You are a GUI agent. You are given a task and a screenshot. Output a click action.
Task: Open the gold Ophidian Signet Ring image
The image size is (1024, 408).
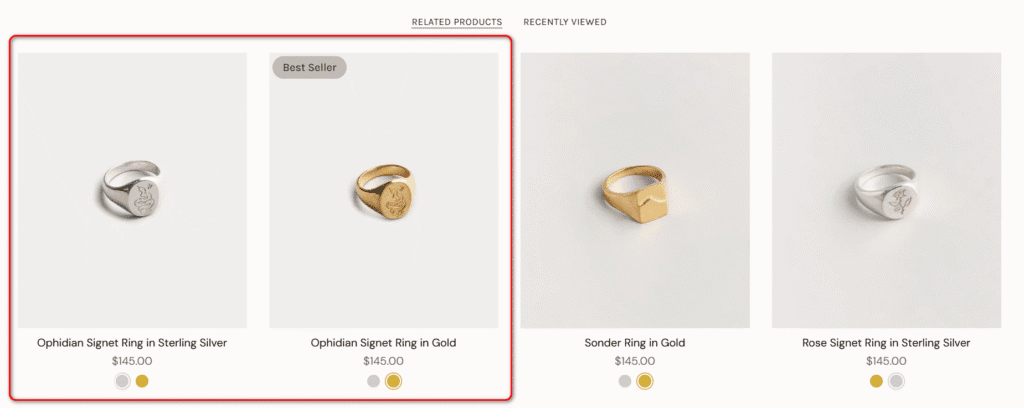point(384,190)
